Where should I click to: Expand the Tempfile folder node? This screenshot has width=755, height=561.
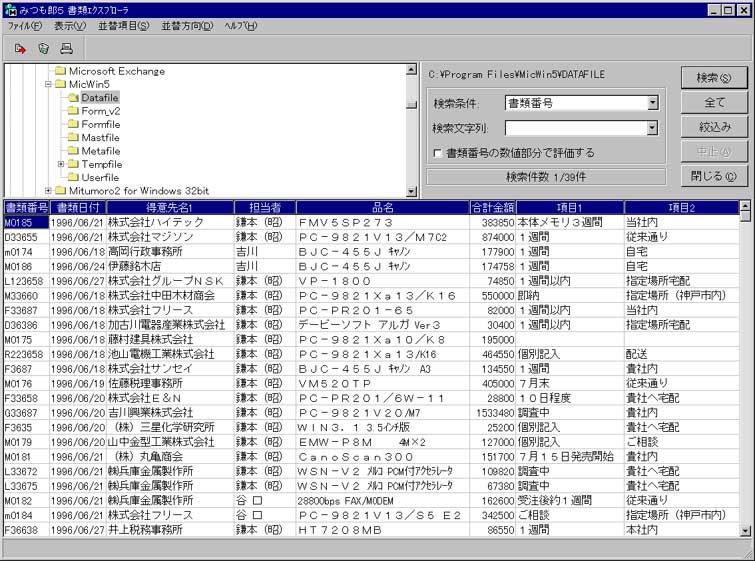(x=61, y=164)
